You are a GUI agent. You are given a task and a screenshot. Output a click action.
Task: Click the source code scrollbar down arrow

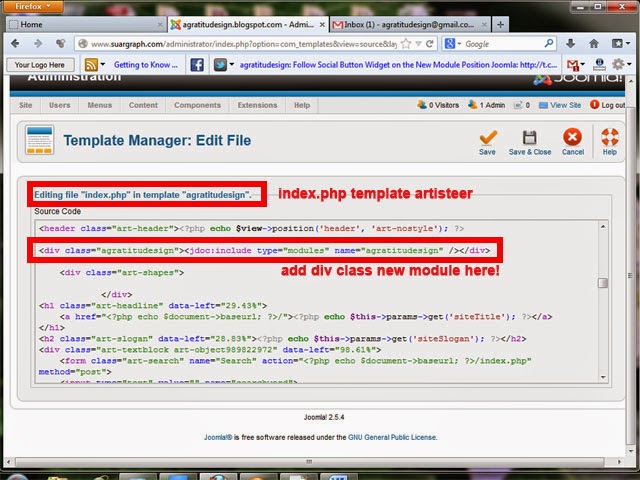pos(603,377)
